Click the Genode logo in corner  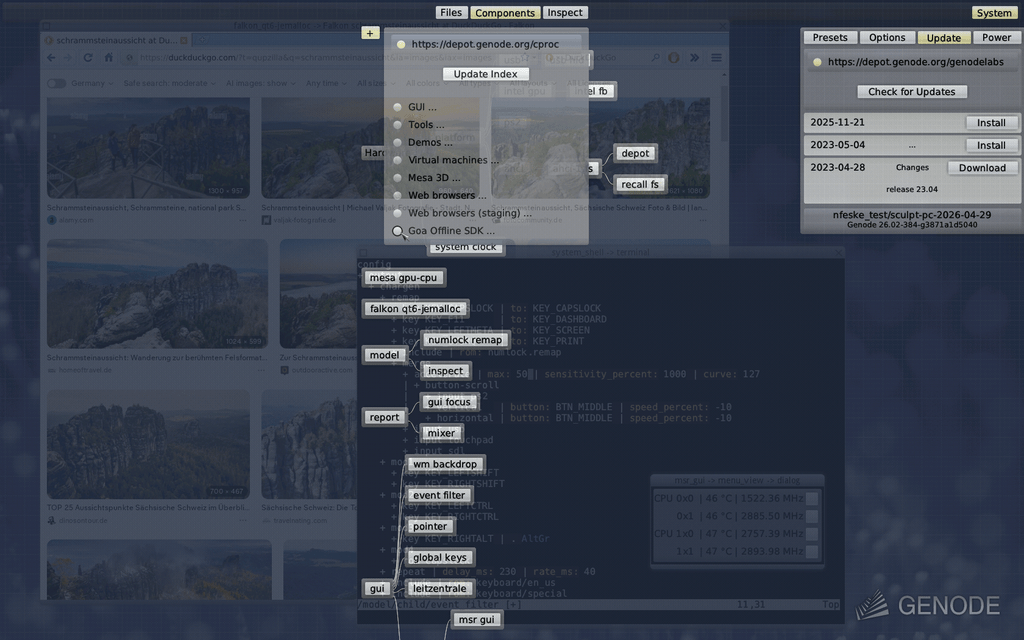pyautogui.click(x=927, y=605)
